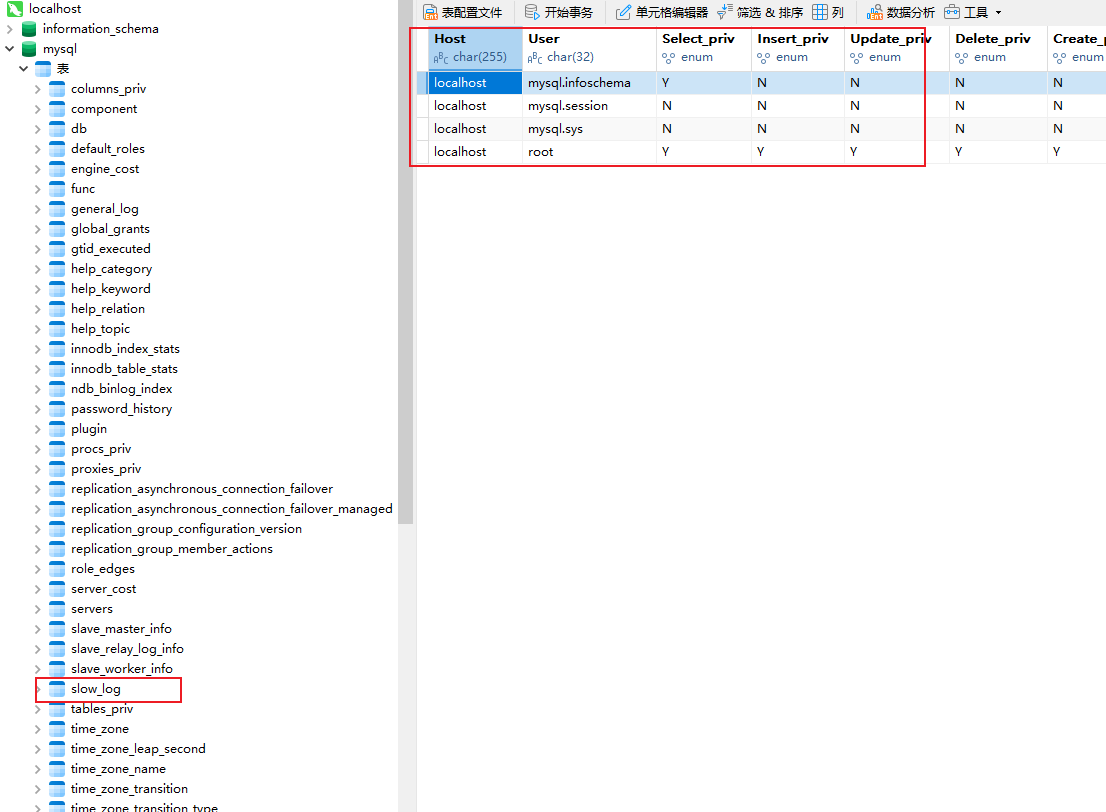This screenshot has width=1106, height=812.
Task: Expand the general_log table node
Action: tap(38, 209)
